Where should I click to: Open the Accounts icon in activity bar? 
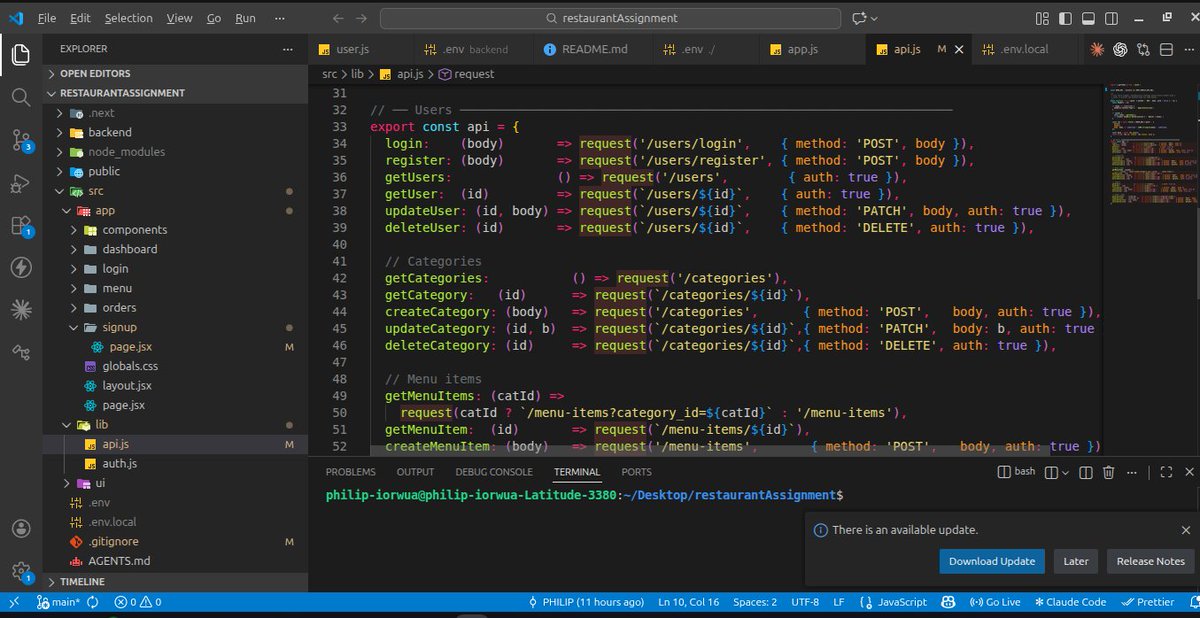[21, 529]
